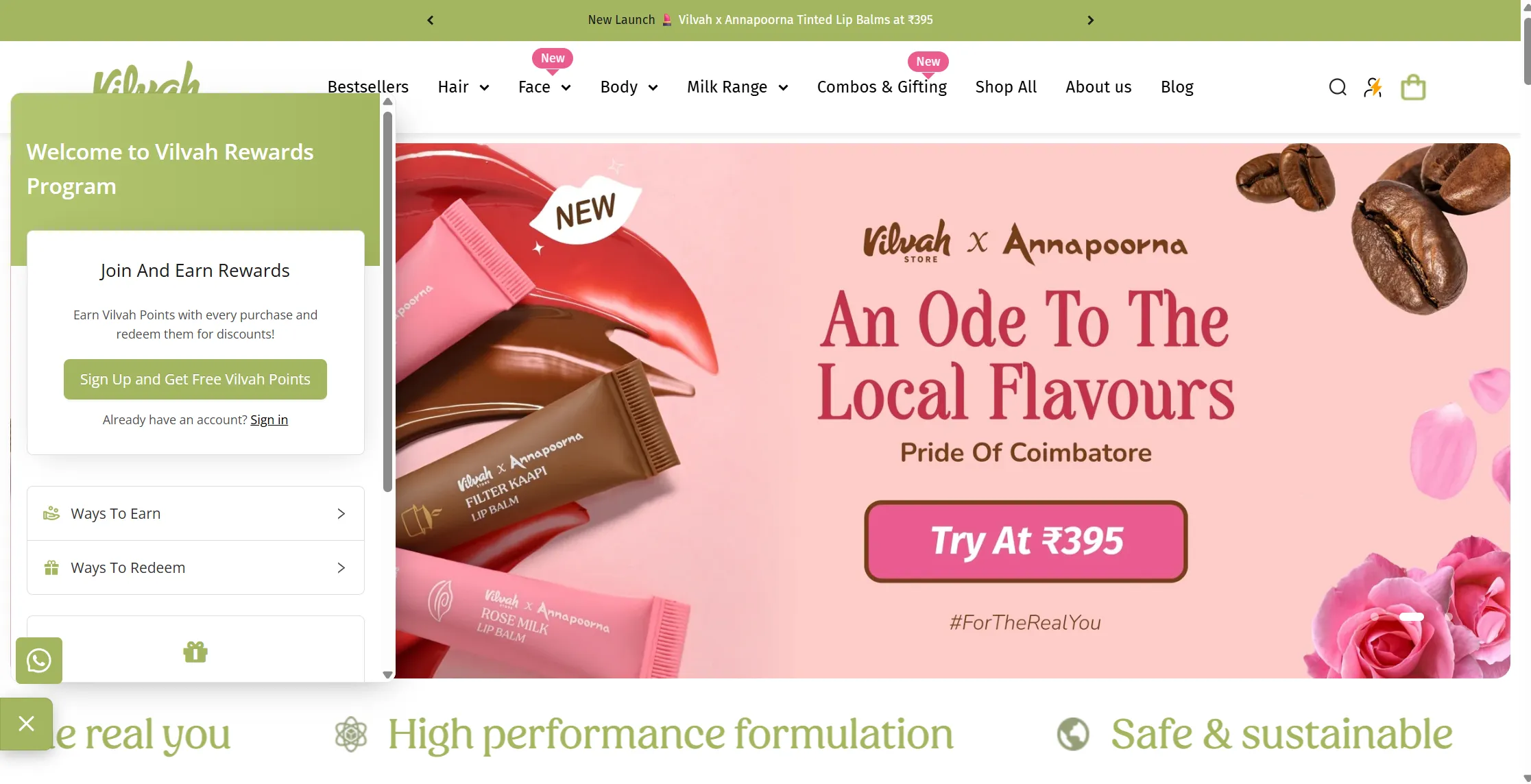1531x784 pixels.
Task: Open the account login icon
Action: pos(1373,87)
